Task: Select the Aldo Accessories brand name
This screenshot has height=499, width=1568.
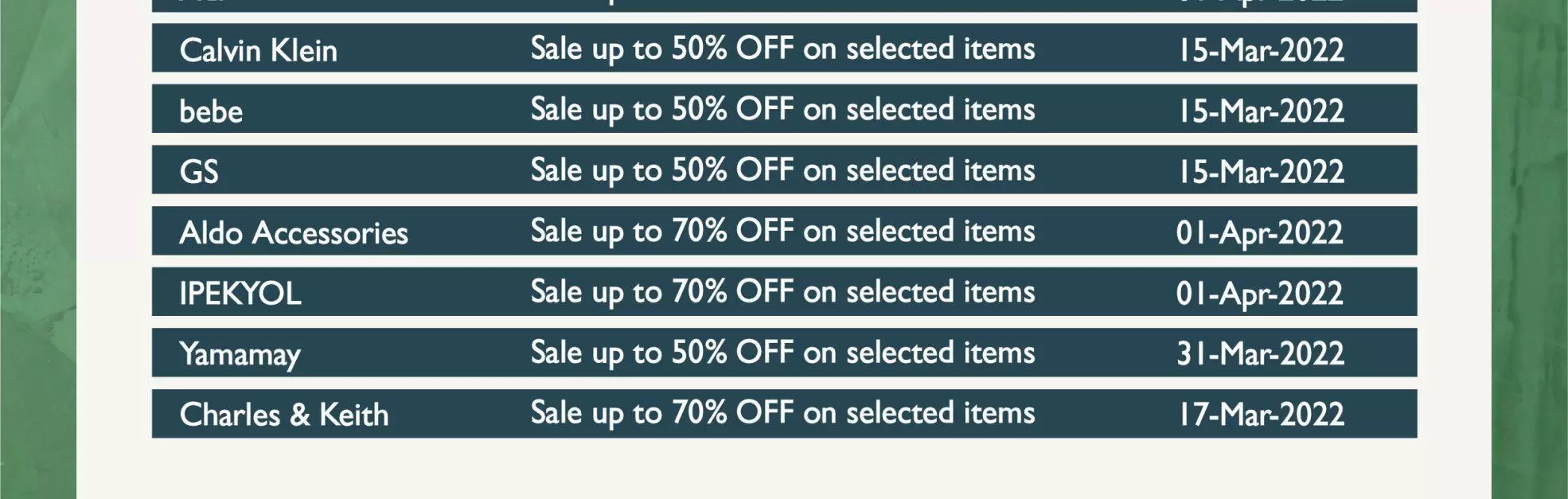Action: click(294, 233)
